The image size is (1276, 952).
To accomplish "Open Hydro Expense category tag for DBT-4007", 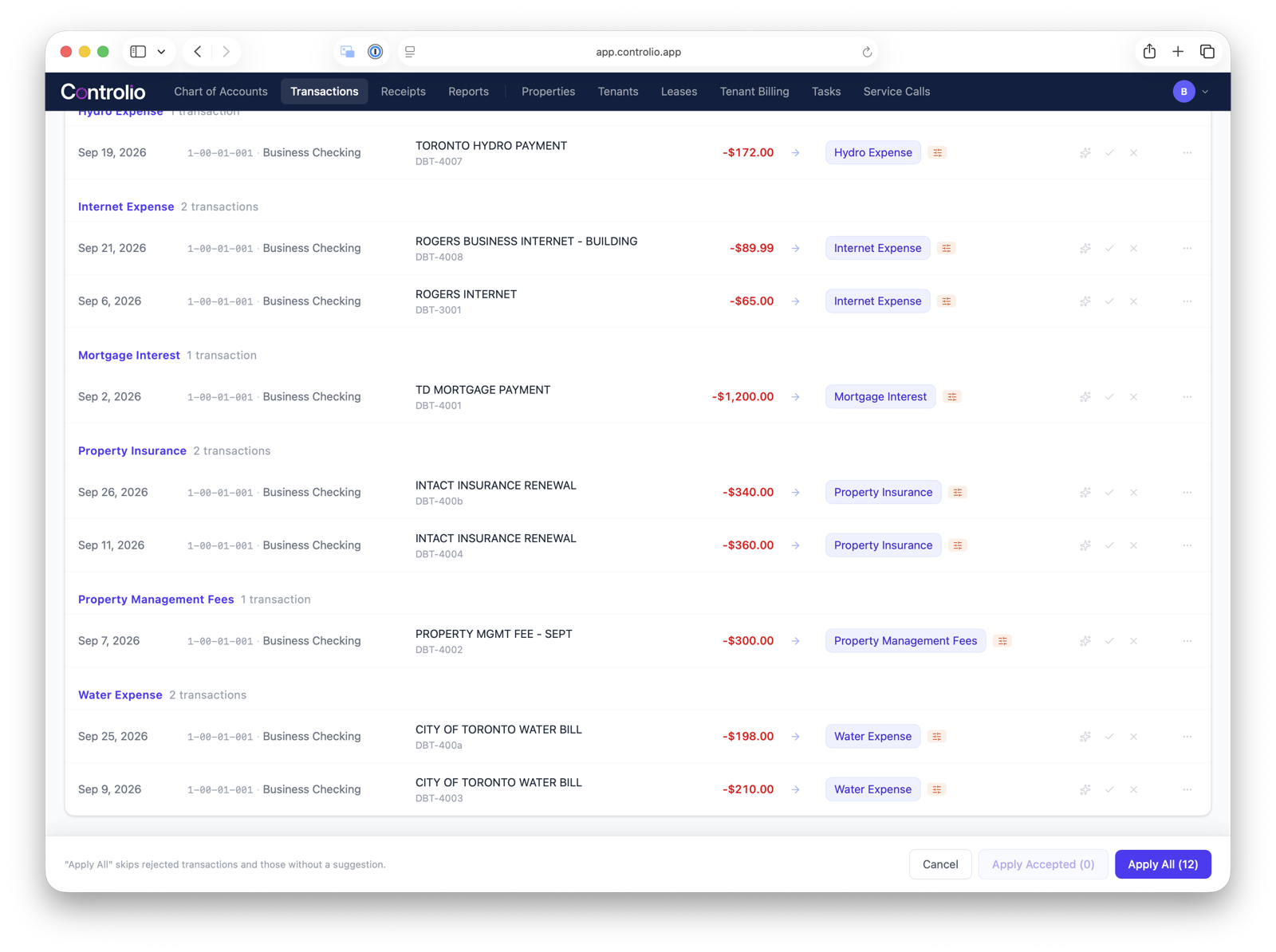I will (x=873, y=152).
